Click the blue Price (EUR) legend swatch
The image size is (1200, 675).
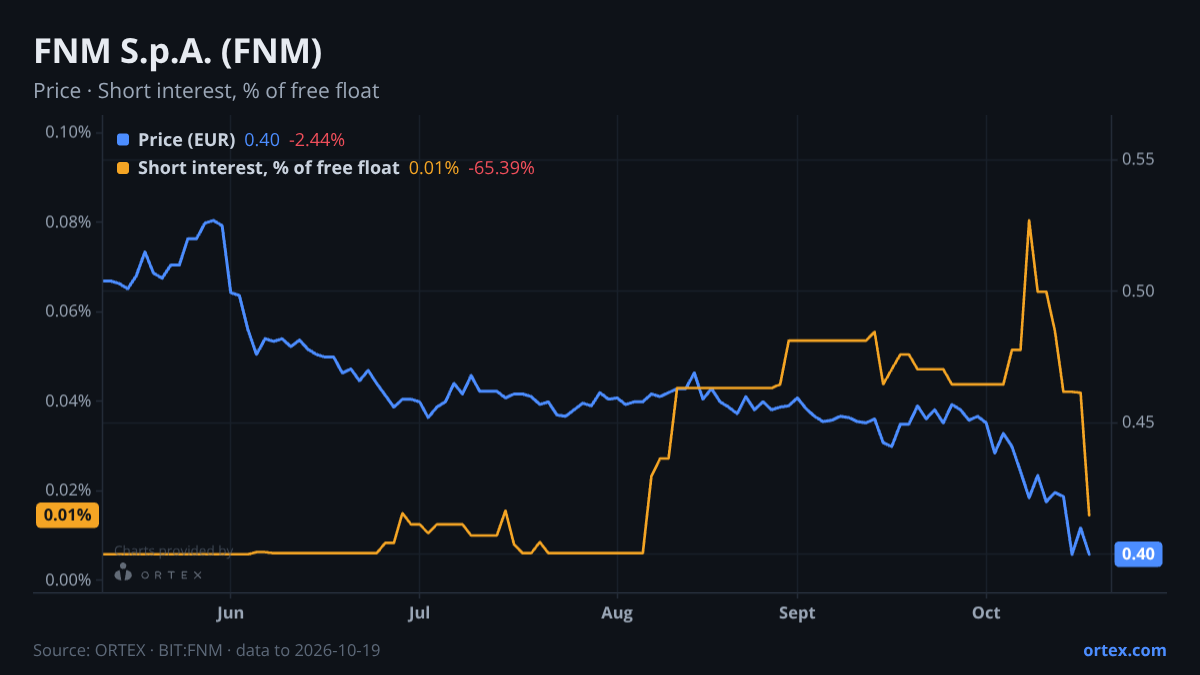[123, 140]
